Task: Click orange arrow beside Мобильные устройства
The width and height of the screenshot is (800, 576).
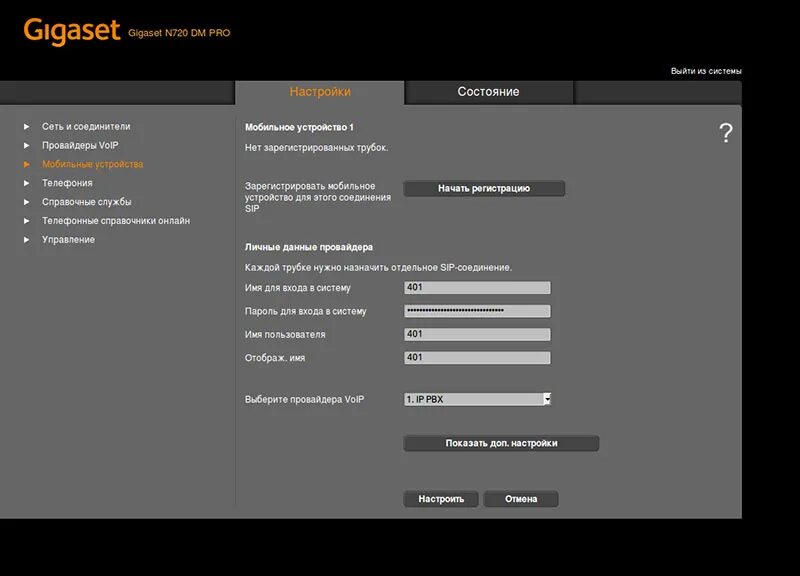Action: point(27,164)
